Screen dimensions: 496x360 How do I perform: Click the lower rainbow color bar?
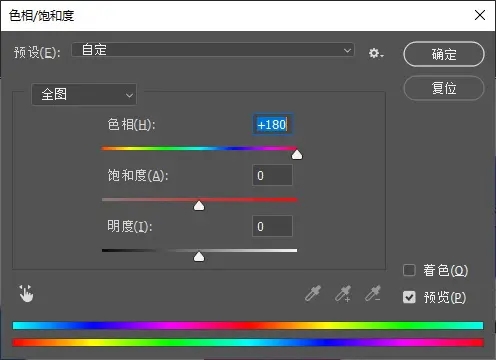248,342
